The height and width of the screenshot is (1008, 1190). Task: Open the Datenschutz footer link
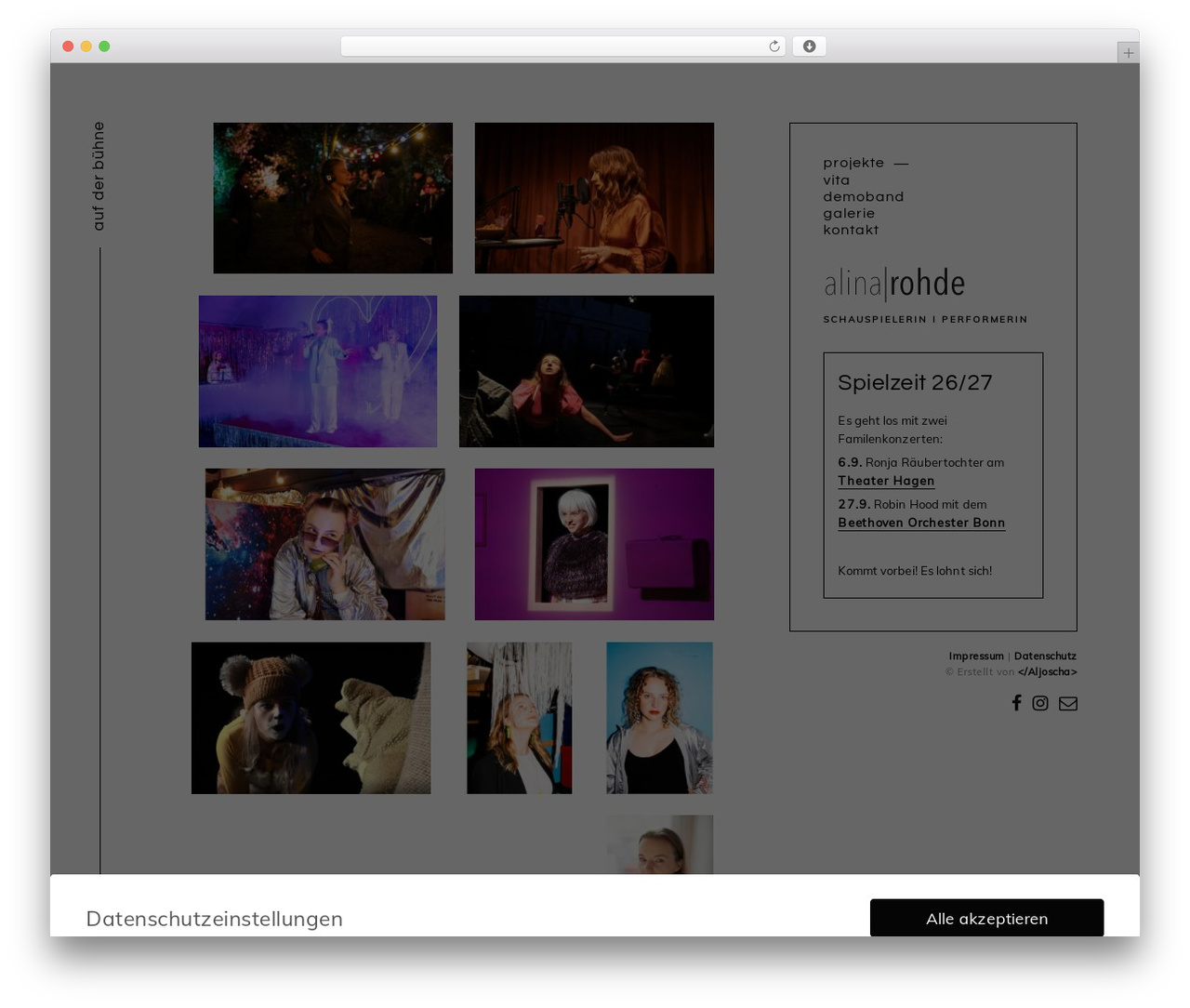(x=1045, y=657)
